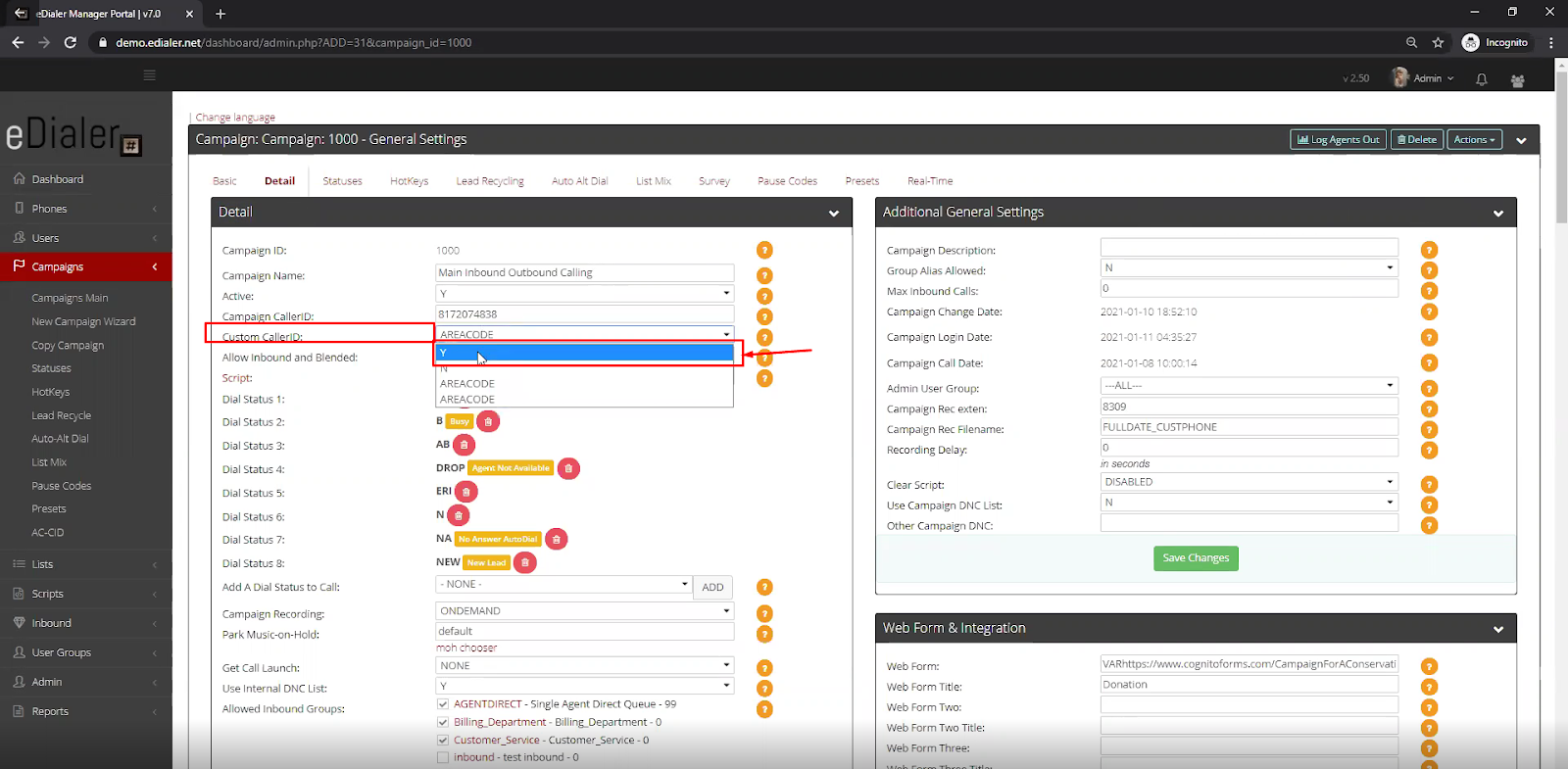This screenshot has height=769, width=1568.
Task: Delete the Busy dial status
Action: point(488,421)
